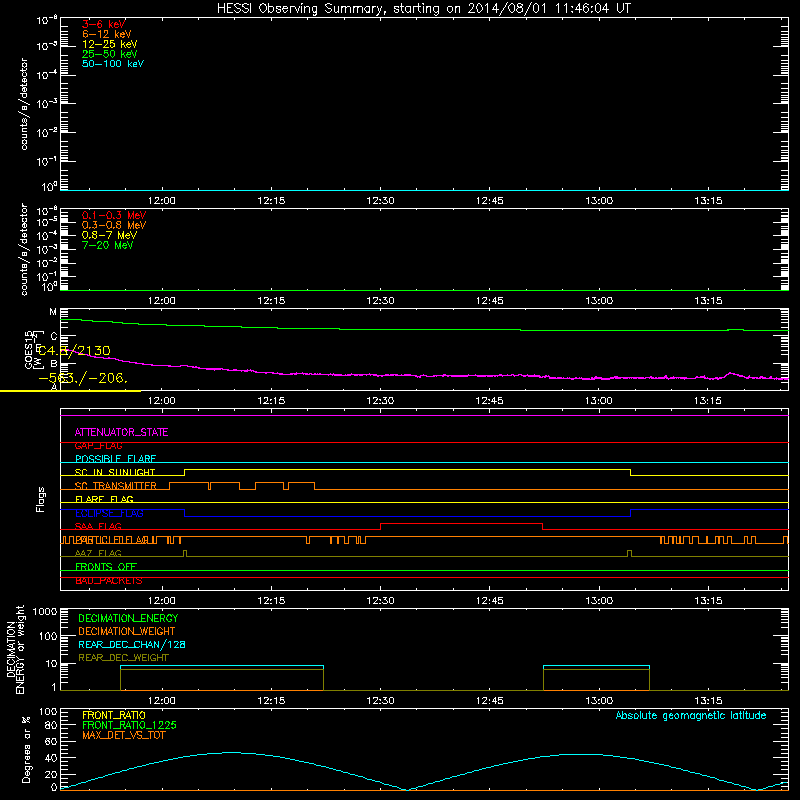Image resolution: width=800 pixels, height=800 pixels.
Task: Select the 25-50 keV legend label
Action: (x=110, y=54)
